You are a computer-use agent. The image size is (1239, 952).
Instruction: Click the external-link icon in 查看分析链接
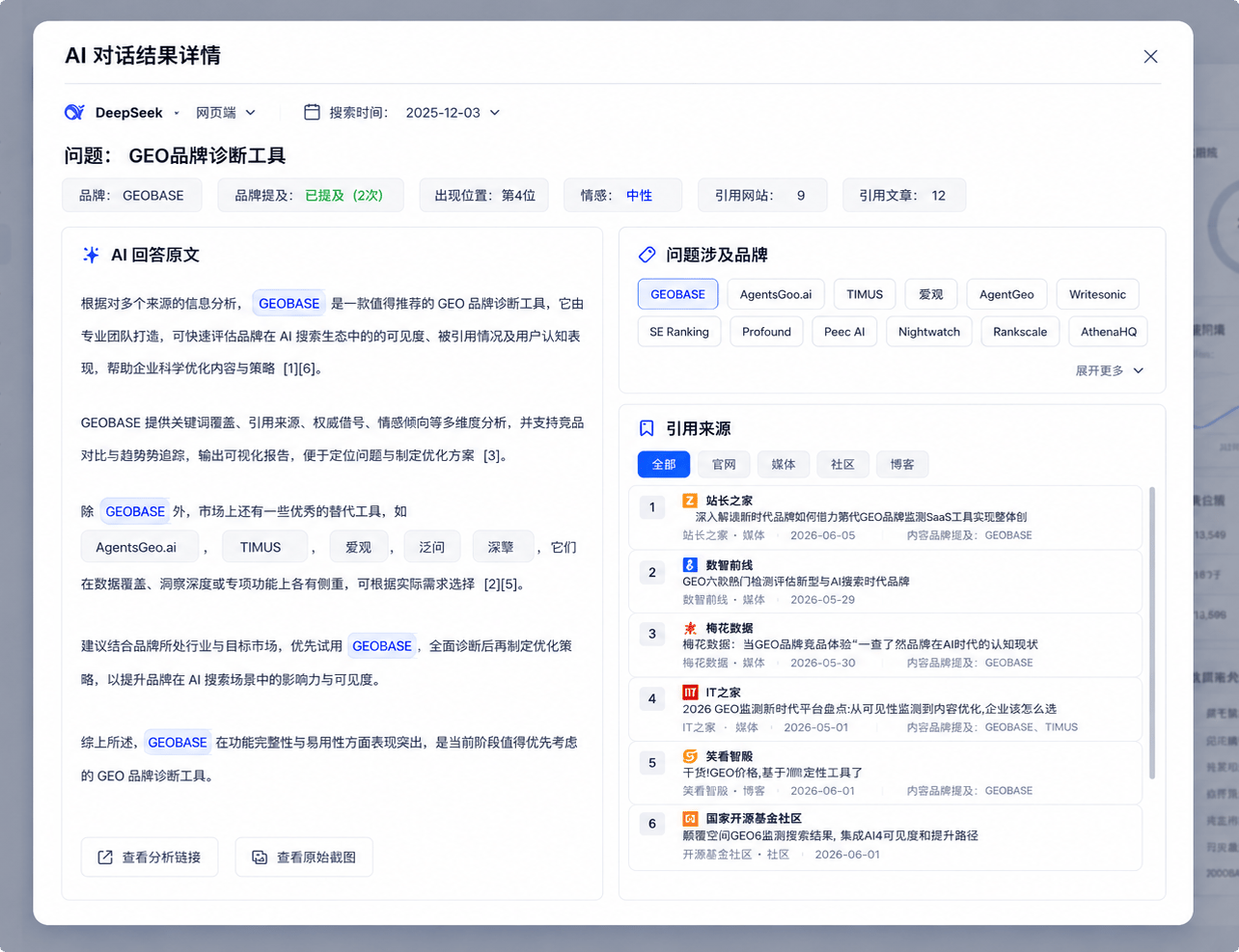(105, 857)
